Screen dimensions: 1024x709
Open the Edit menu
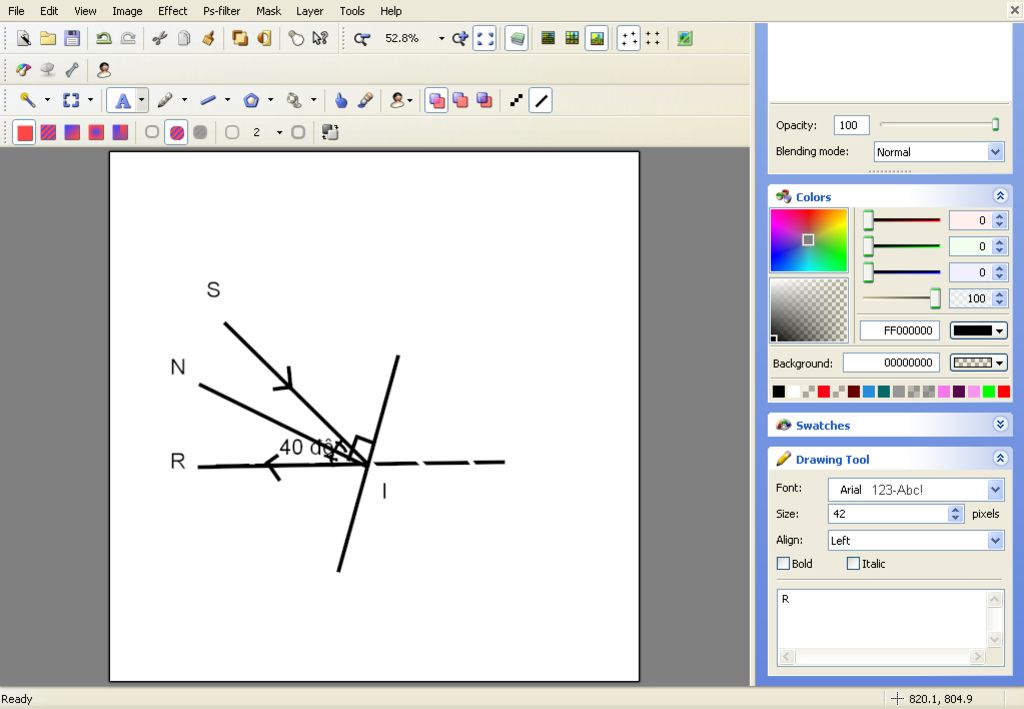point(49,11)
